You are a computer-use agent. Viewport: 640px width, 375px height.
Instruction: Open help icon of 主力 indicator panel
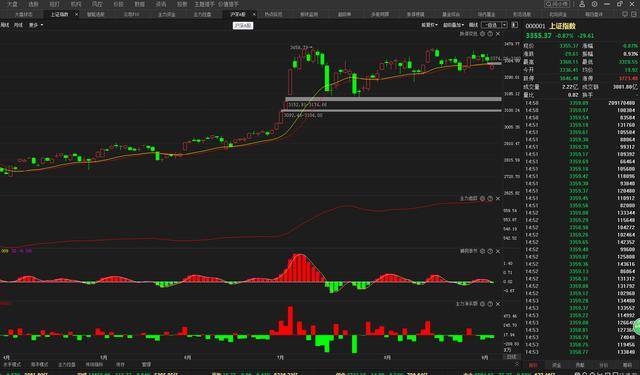click(x=490, y=198)
